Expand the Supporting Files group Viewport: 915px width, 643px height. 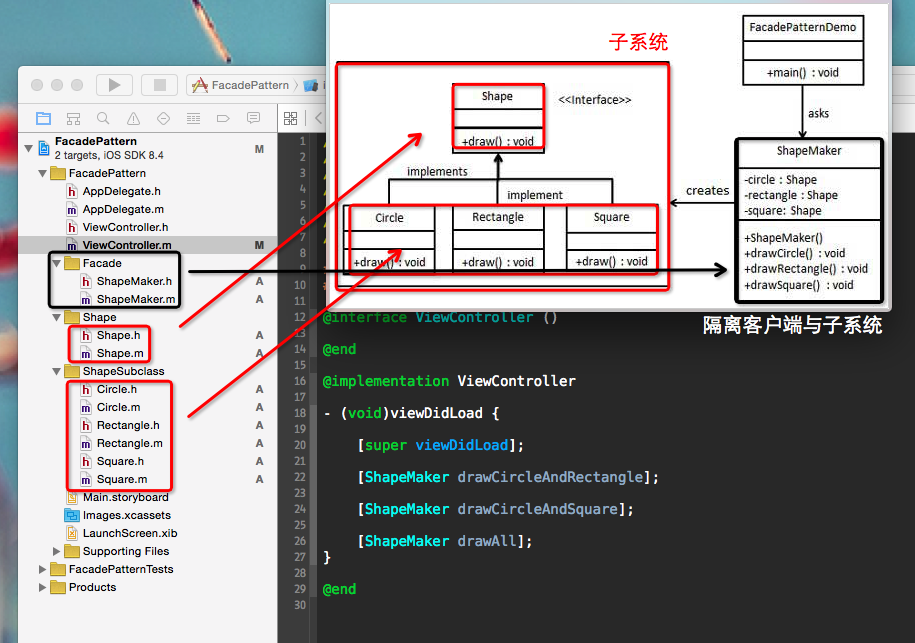57,551
